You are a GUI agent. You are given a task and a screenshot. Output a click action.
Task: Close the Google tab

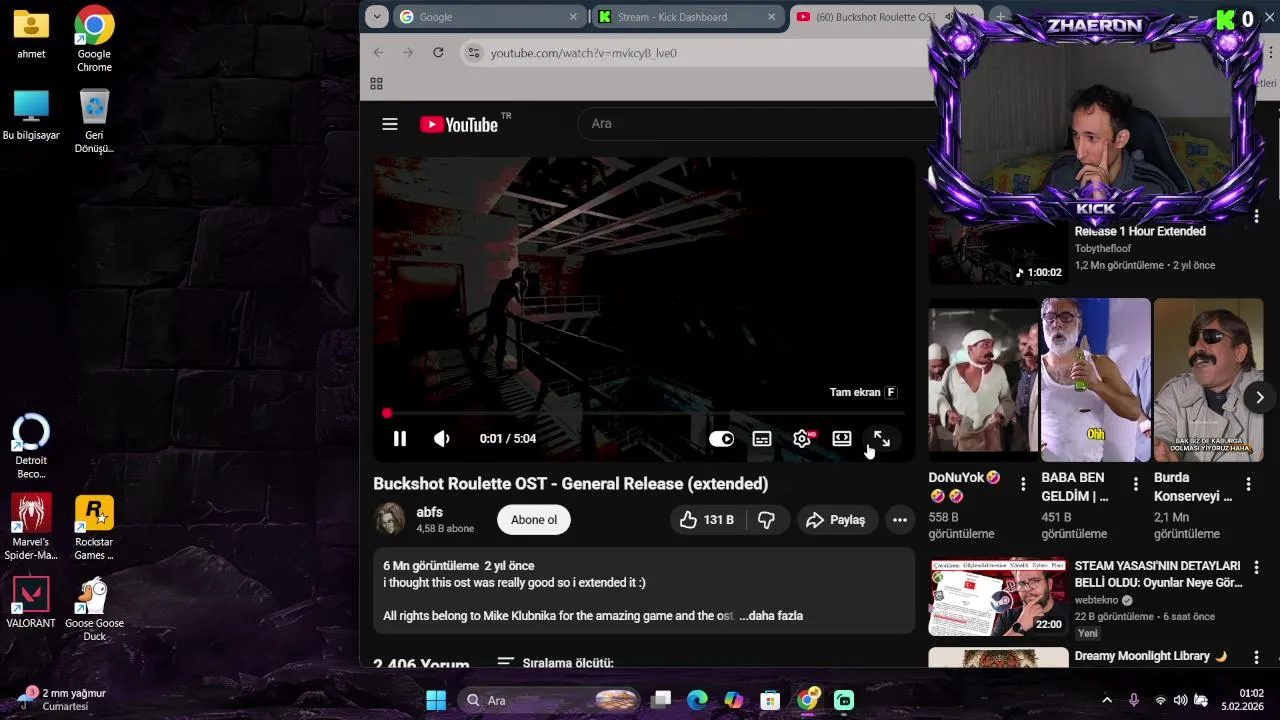tap(573, 17)
